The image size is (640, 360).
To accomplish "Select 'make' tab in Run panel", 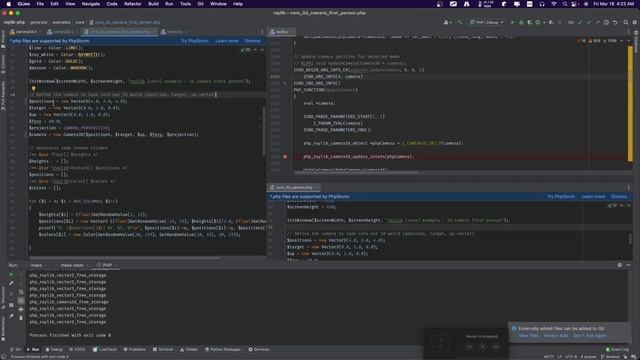I will pyautogui.click(x=36, y=265).
